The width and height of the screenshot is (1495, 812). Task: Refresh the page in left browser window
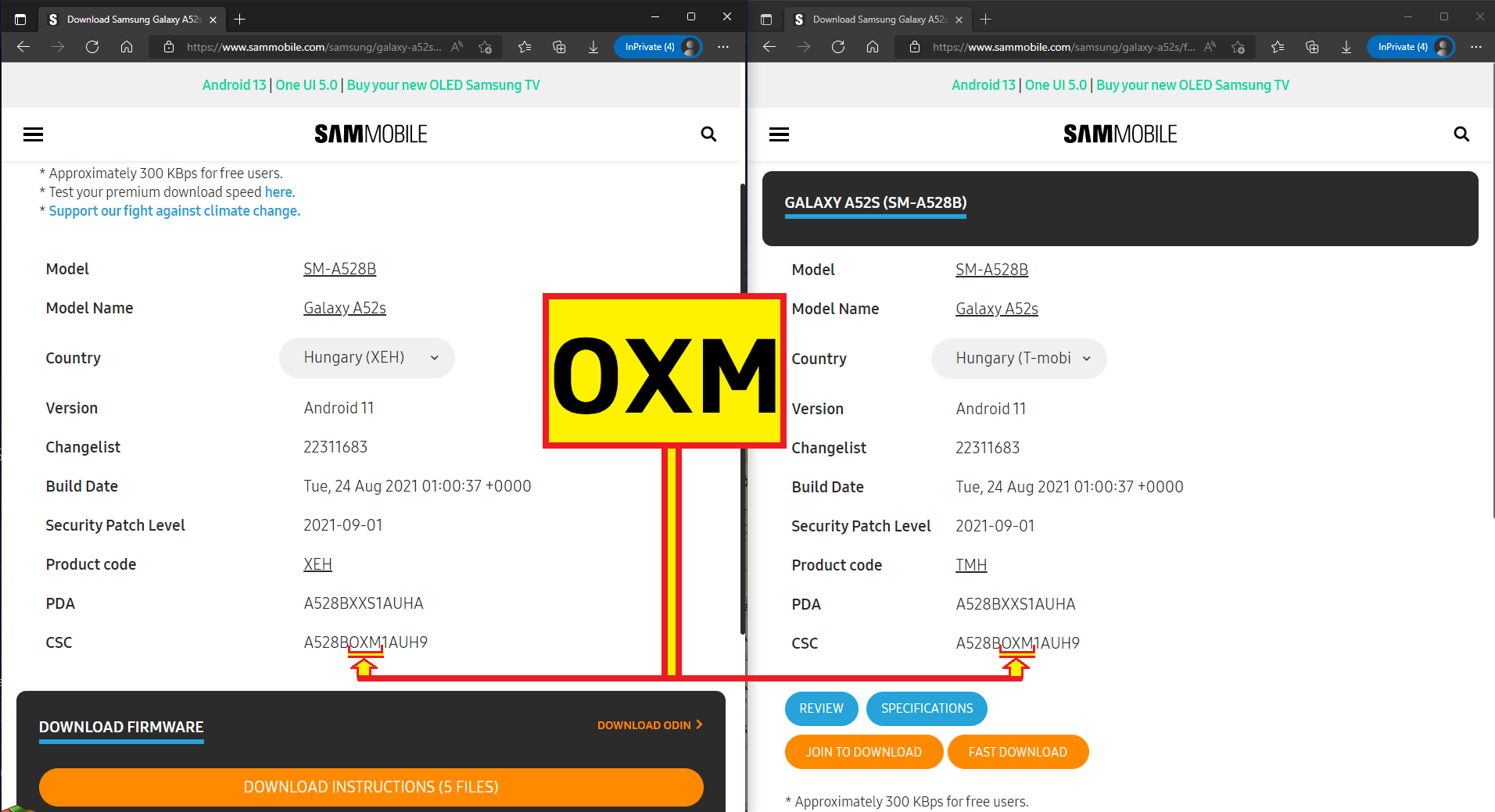tap(92, 47)
